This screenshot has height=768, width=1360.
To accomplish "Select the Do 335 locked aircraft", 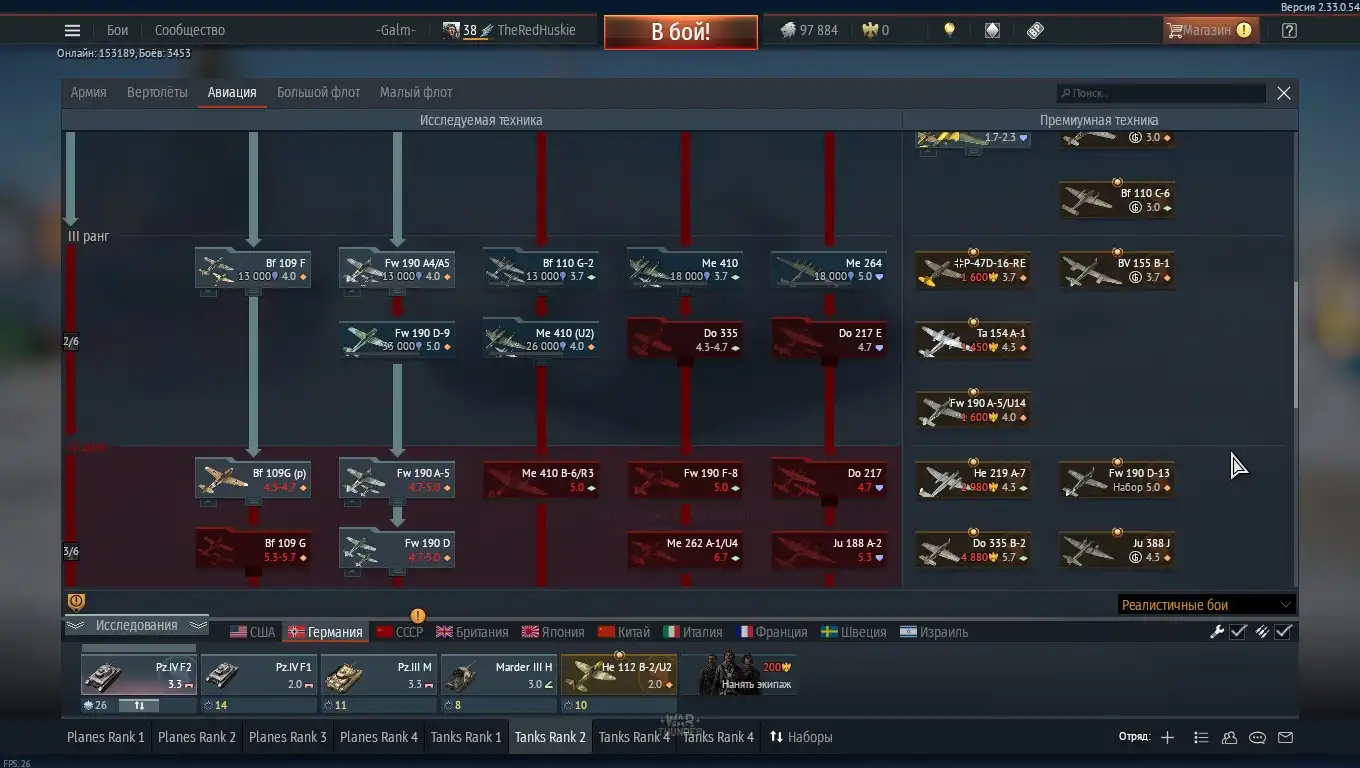I will coord(685,339).
